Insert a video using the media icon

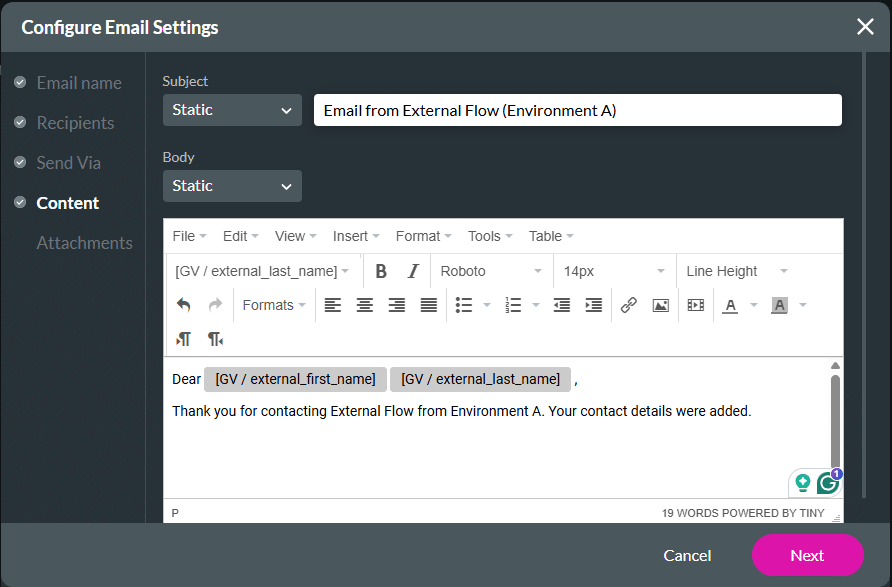(695, 305)
